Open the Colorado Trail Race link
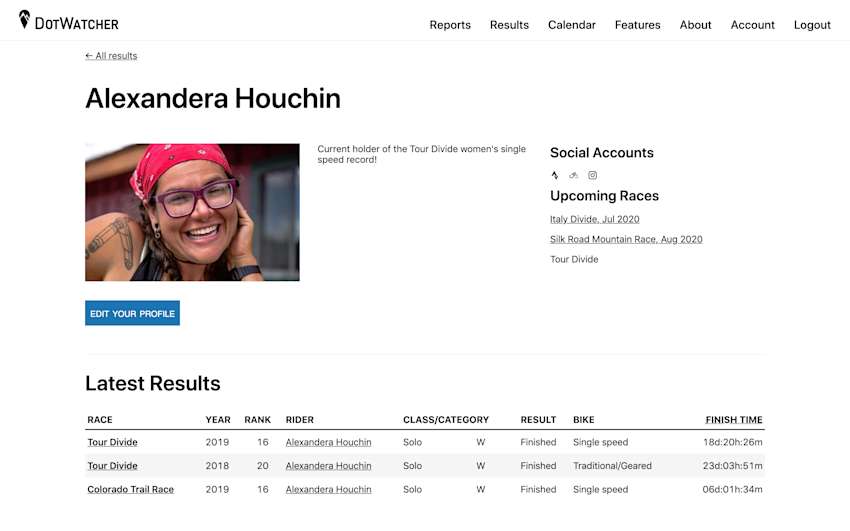Viewport: 850px width, 531px height. 131,489
